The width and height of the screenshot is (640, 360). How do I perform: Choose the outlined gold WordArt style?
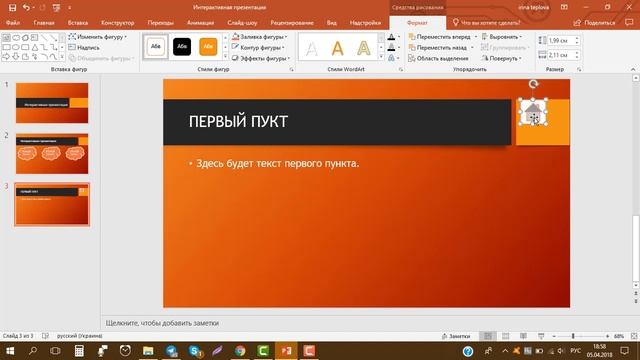[x=364, y=49]
